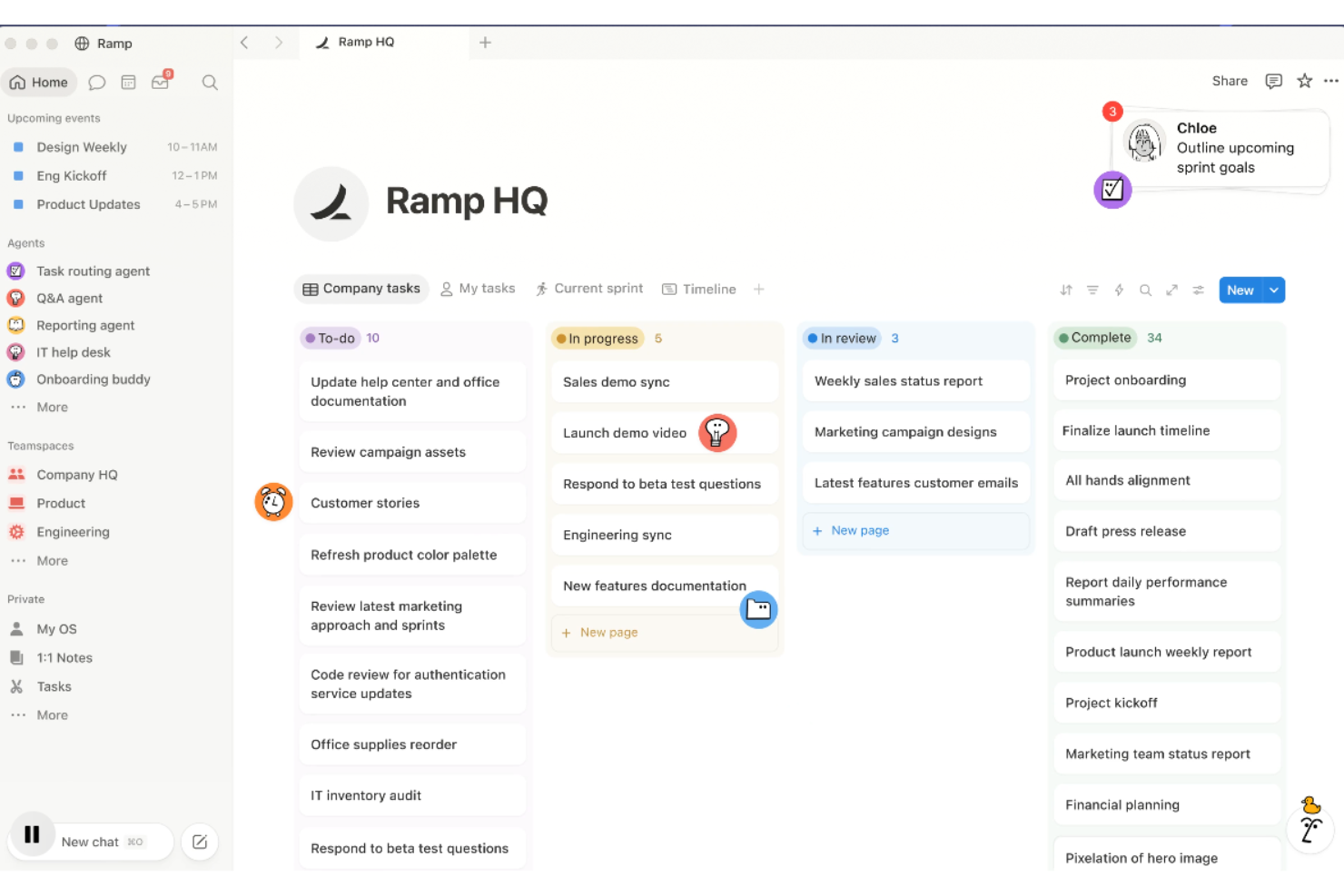Open dropdown arrow next to New button

(1274, 290)
